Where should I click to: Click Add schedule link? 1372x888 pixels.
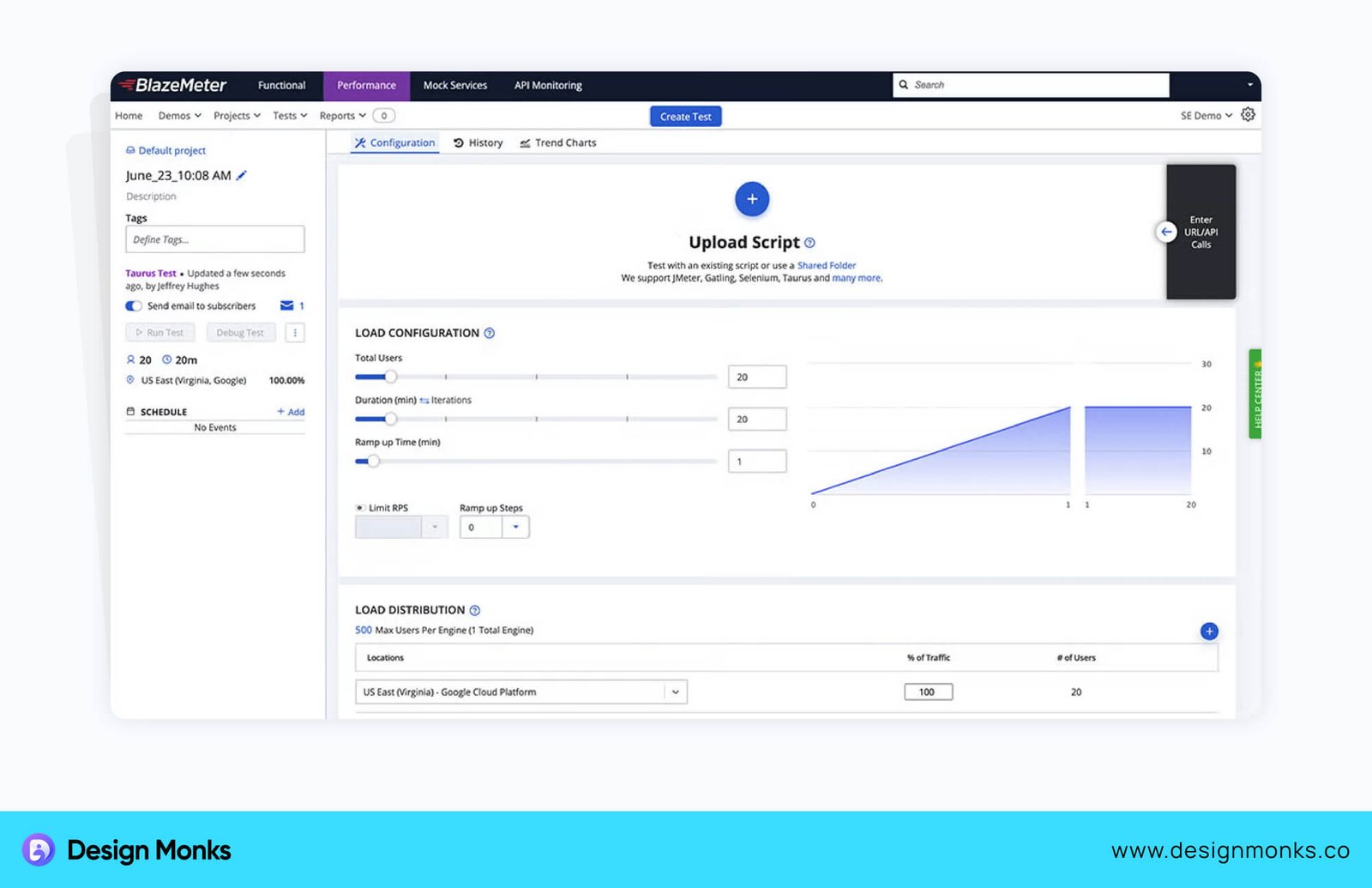tap(291, 412)
